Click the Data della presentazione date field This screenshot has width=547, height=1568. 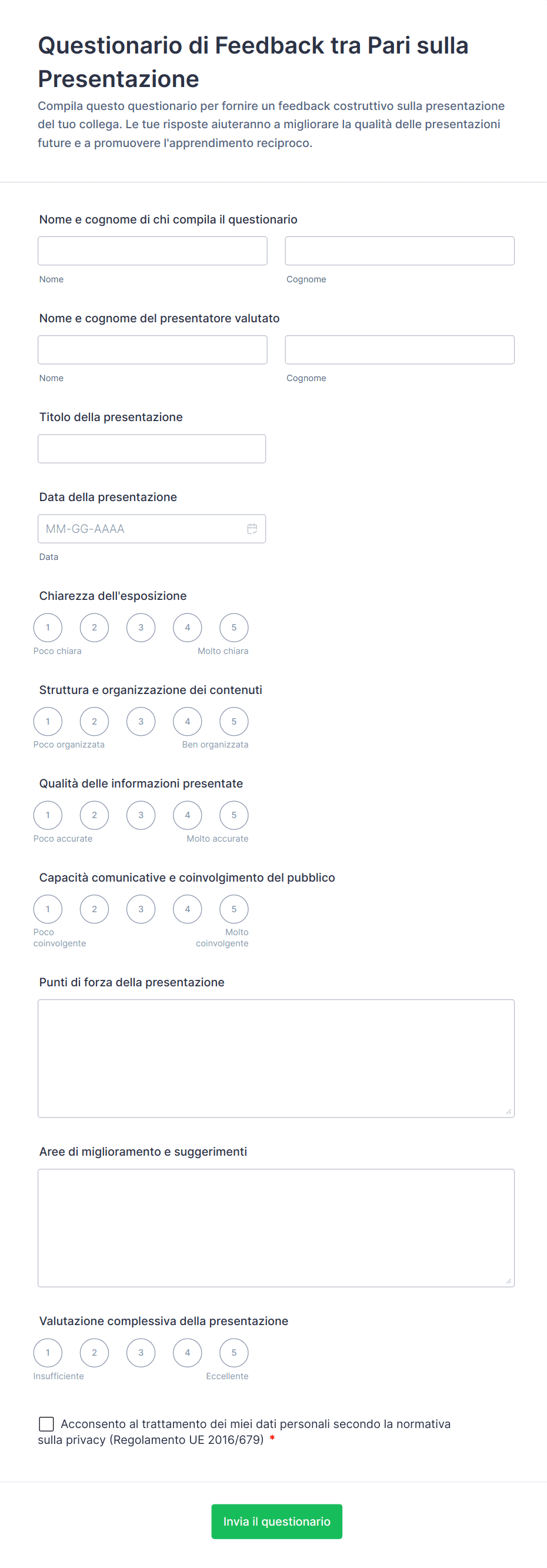click(x=140, y=528)
